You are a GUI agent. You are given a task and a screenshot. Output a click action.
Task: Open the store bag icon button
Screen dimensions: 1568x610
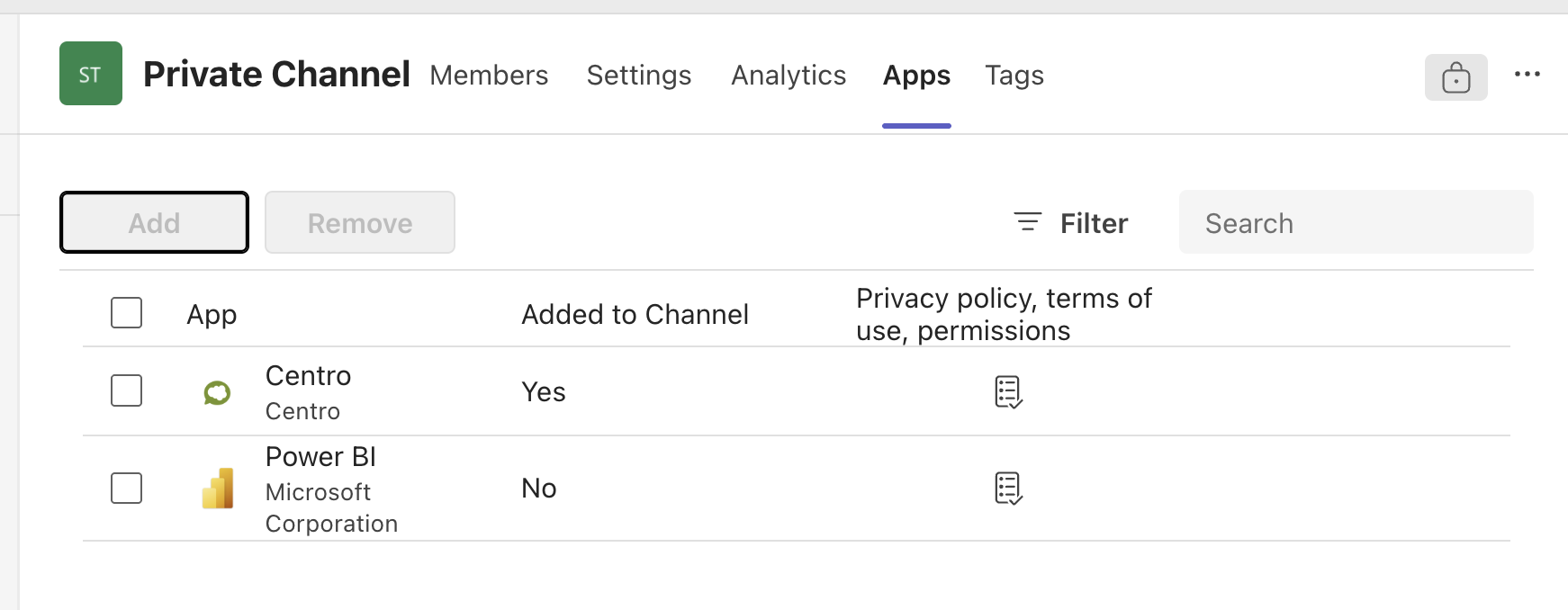(1455, 77)
